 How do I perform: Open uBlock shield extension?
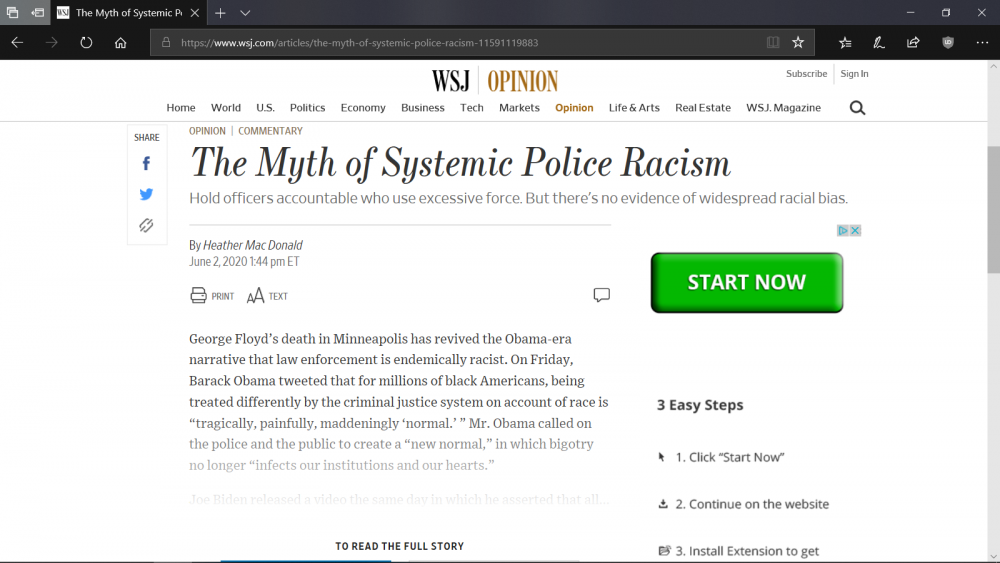click(x=948, y=43)
